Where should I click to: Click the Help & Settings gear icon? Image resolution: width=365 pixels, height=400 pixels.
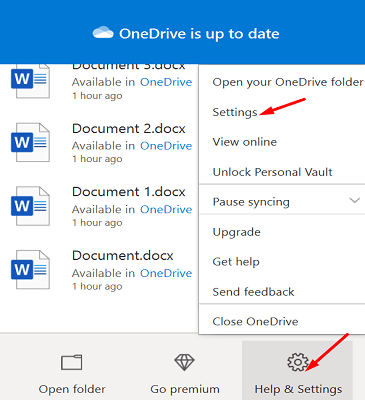click(297, 362)
